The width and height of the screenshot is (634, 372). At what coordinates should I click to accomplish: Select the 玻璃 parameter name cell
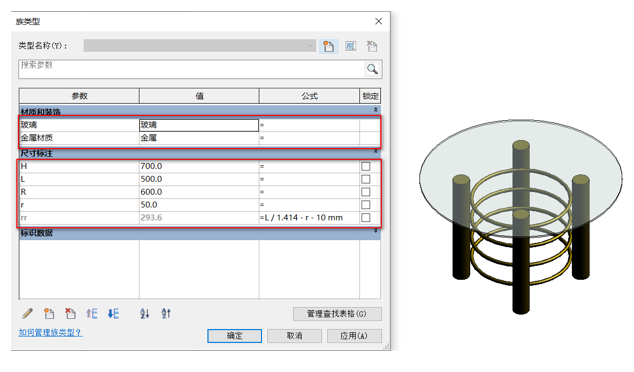click(x=79, y=125)
